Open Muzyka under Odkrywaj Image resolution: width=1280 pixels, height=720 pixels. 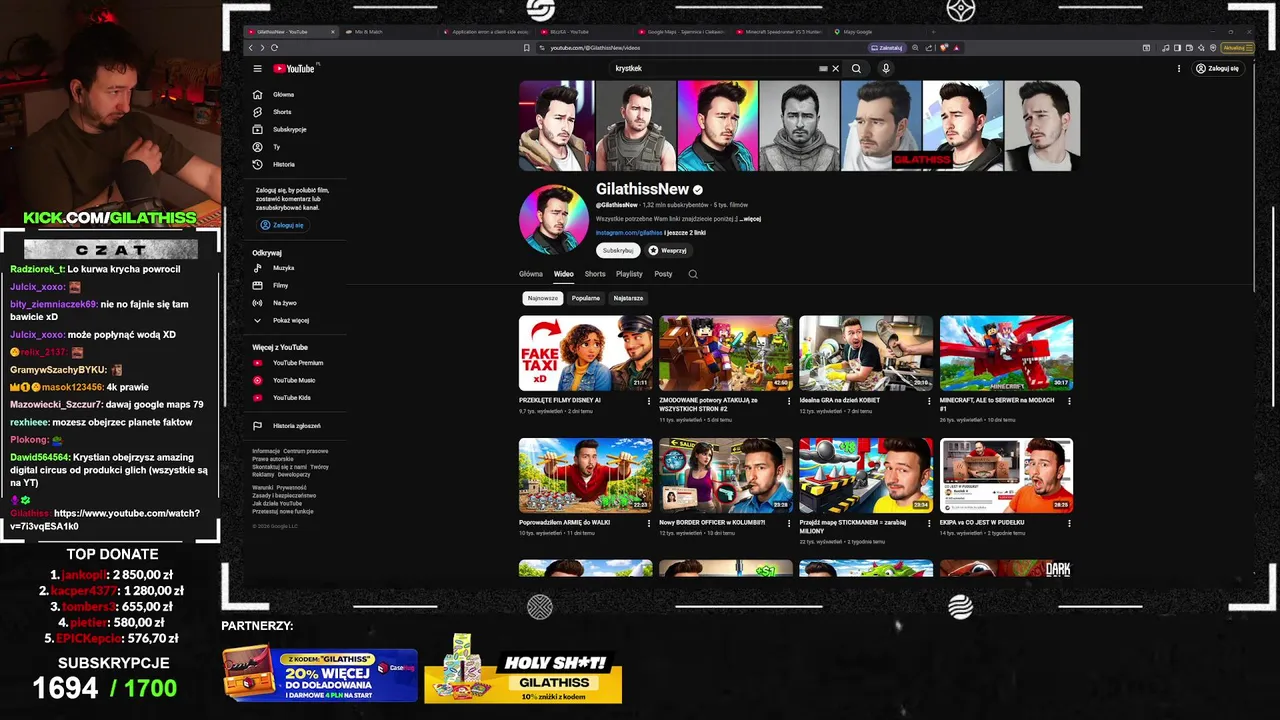pyautogui.click(x=283, y=268)
